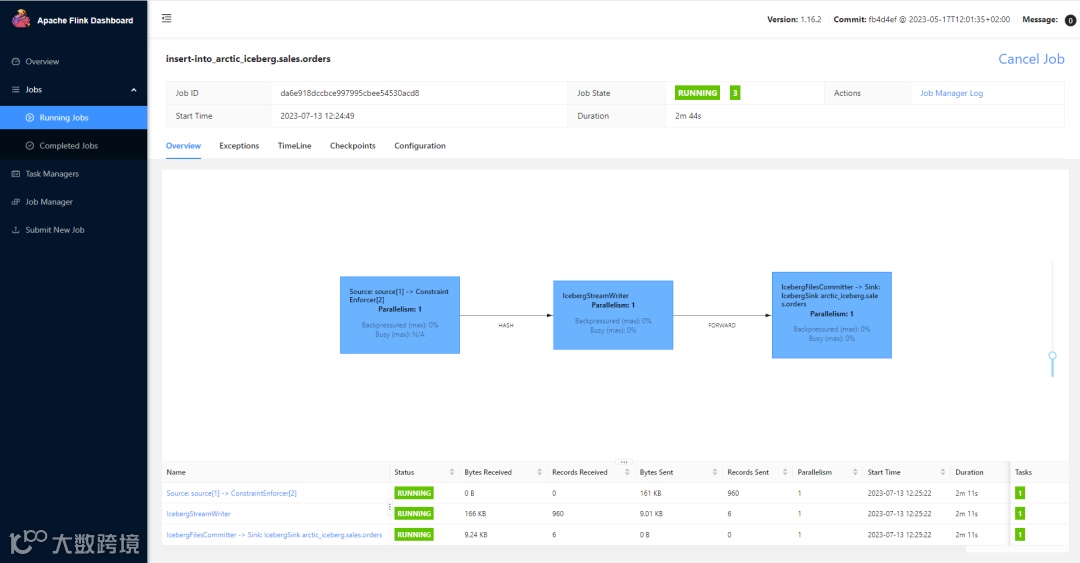Screen dimensions: 1080x563
Task: Click the job title insert-into_arctic_iceberg.sales.orders
Action: [248, 59]
